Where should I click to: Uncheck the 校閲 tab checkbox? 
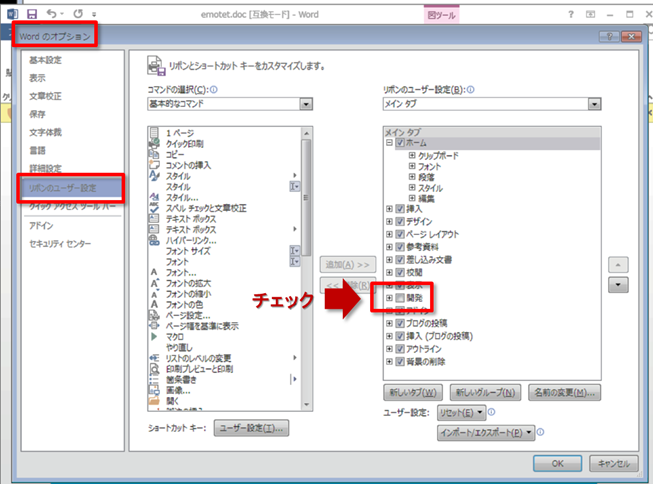coord(401,271)
